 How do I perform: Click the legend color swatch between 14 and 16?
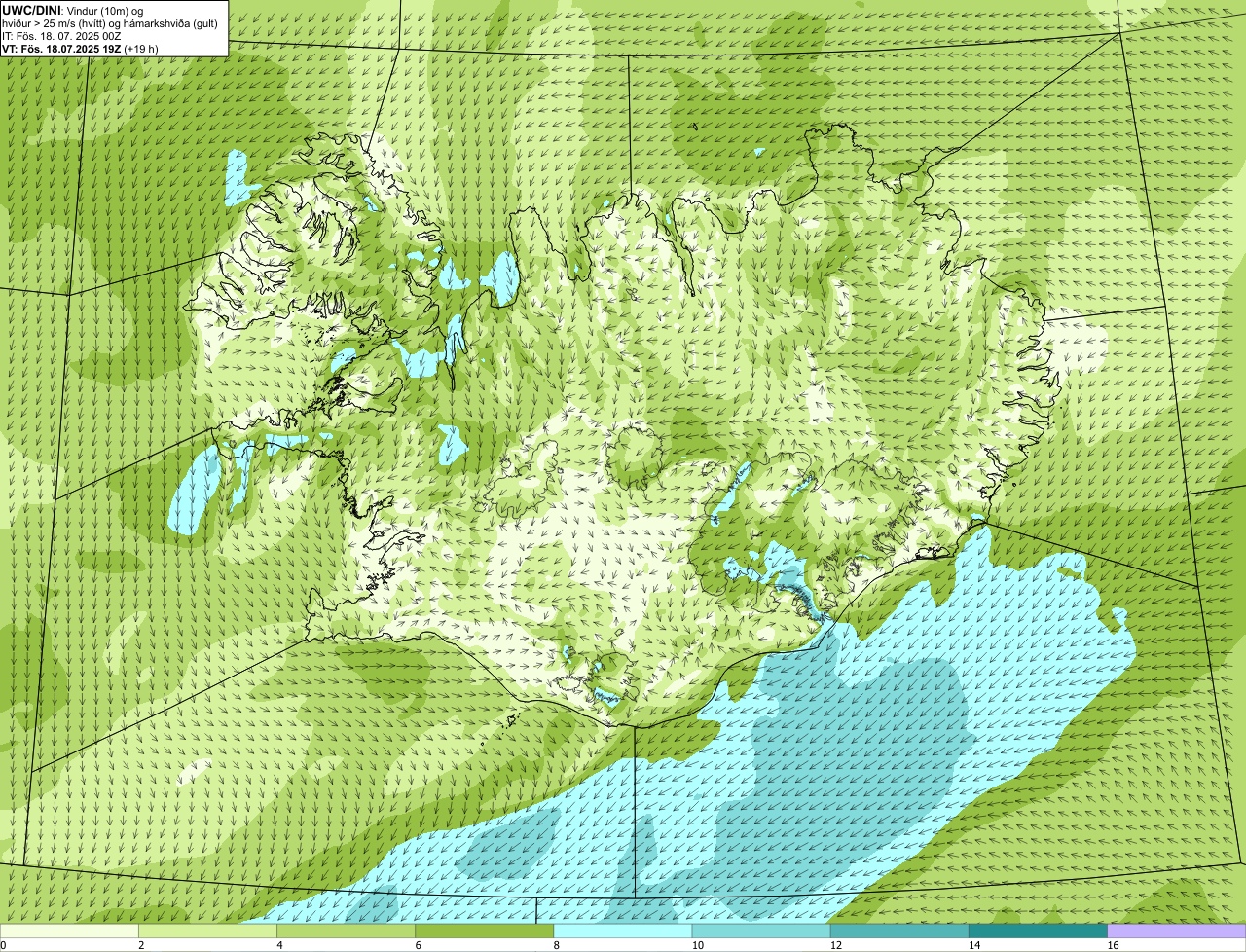click(x=1039, y=932)
